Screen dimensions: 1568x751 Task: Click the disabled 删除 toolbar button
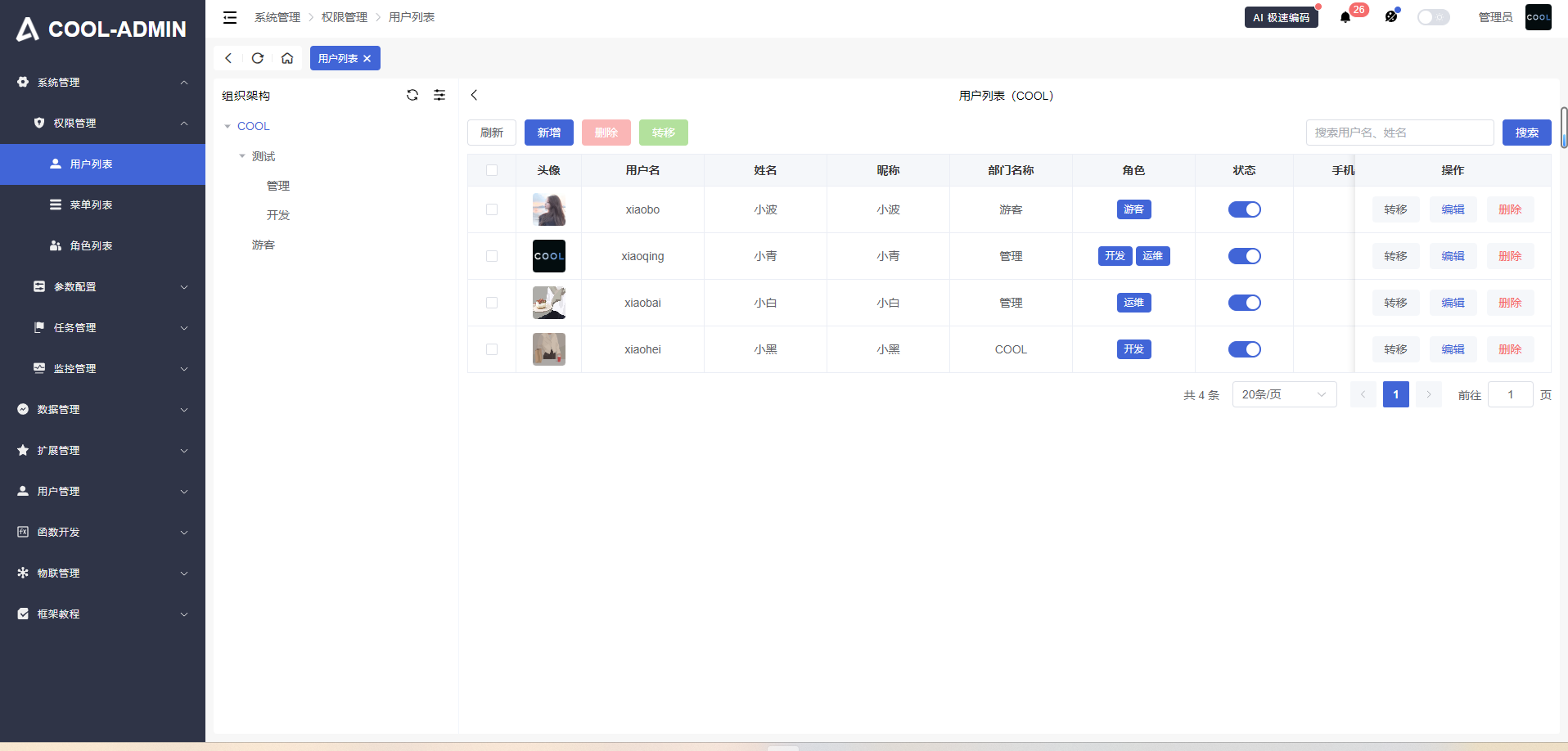[606, 133]
